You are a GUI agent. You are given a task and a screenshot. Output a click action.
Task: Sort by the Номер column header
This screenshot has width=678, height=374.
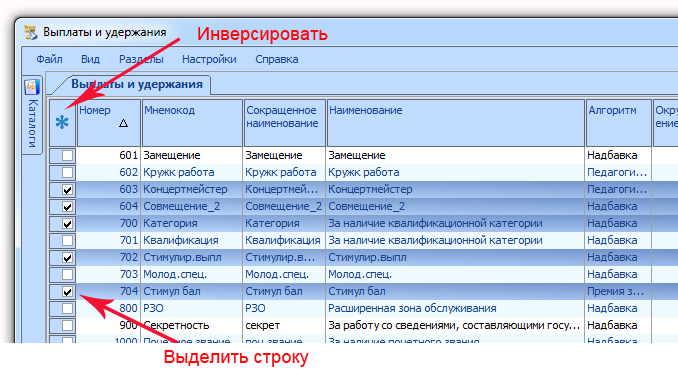[x=109, y=123]
